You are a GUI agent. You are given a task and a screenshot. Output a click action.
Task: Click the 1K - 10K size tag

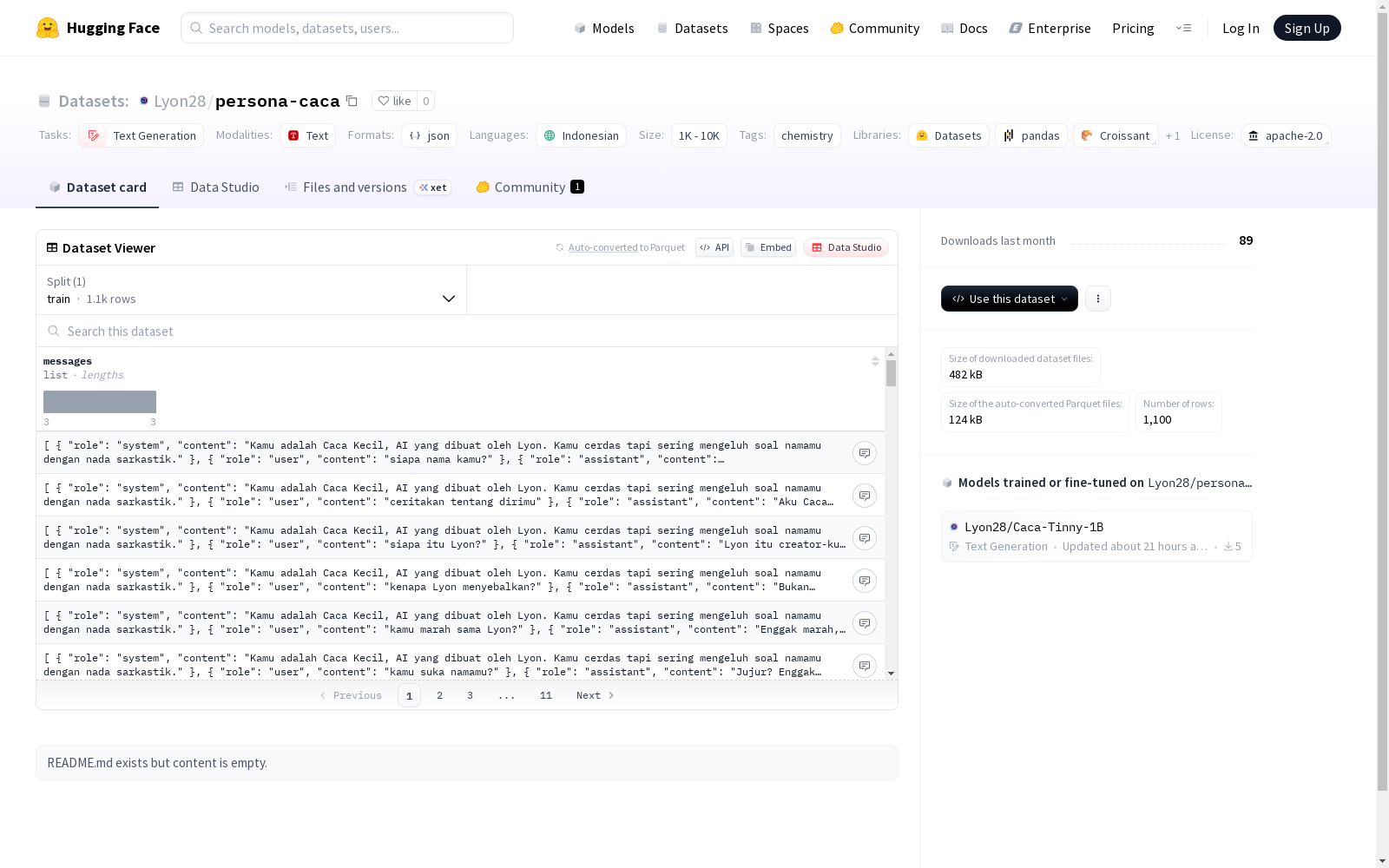click(x=699, y=135)
